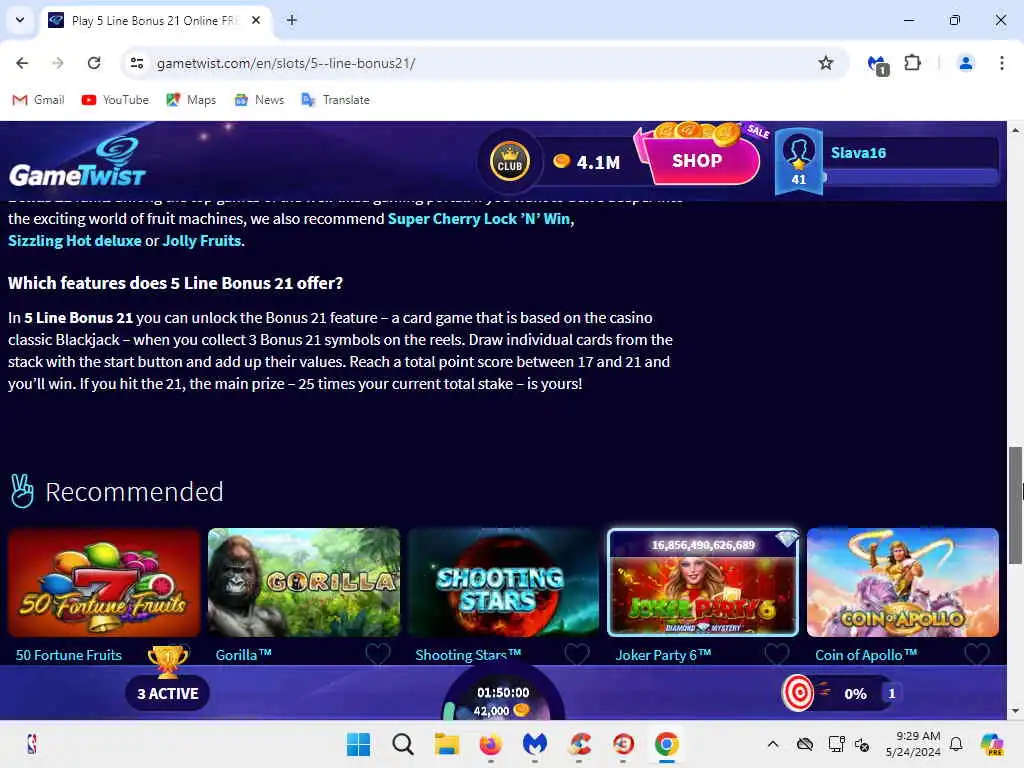This screenshot has width=1024, height=768.
Task: Click the Coin of Apollo™ title
Action: [866, 655]
